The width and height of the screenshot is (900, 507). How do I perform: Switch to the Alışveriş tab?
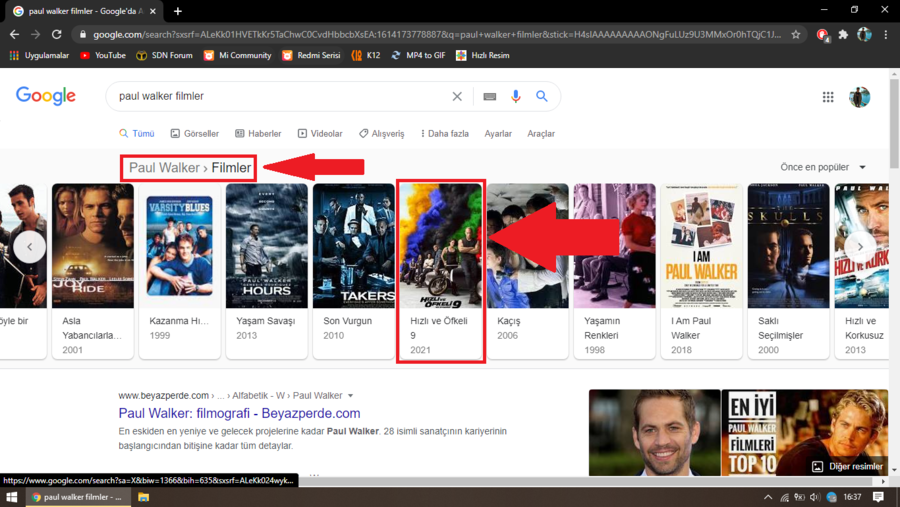pyautogui.click(x=382, y=133)
